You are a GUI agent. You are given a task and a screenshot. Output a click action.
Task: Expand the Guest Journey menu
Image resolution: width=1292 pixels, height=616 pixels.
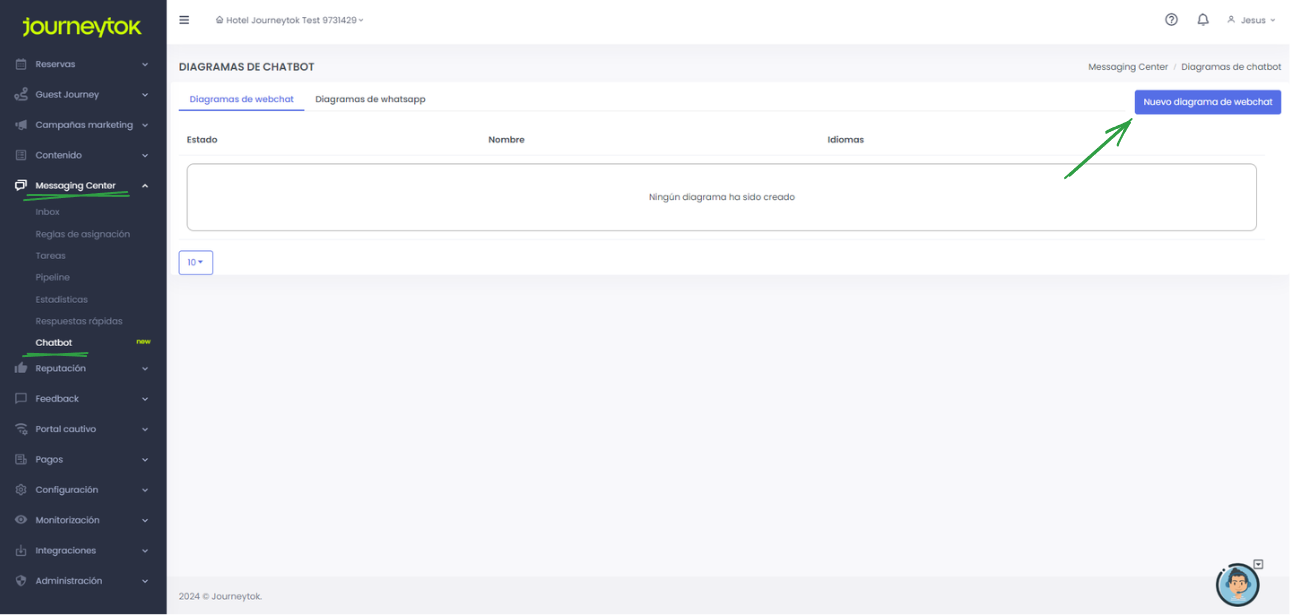pos(145,95)
